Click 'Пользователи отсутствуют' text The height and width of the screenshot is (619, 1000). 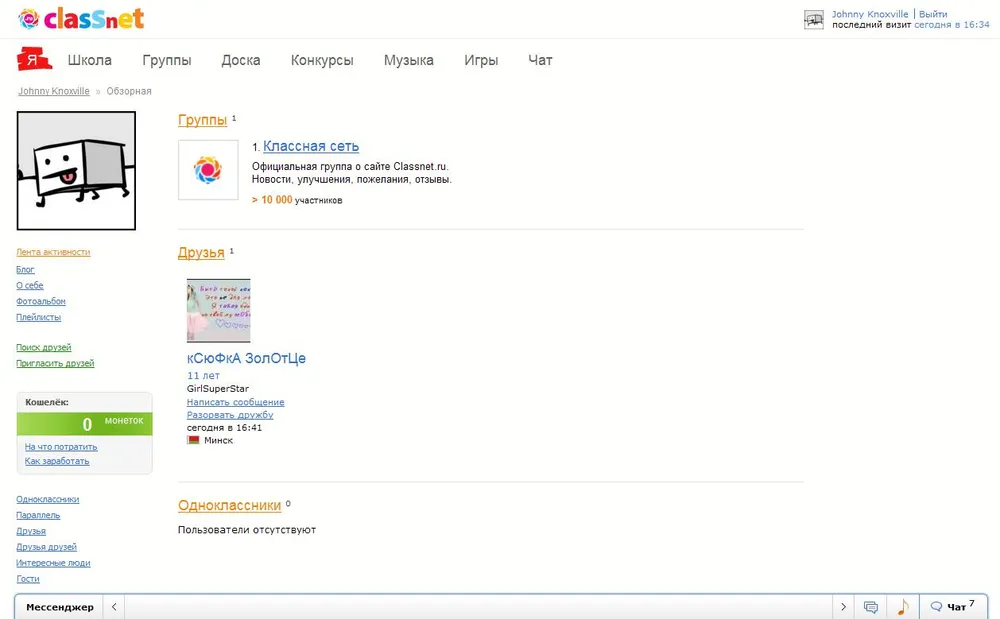point(247,530)
